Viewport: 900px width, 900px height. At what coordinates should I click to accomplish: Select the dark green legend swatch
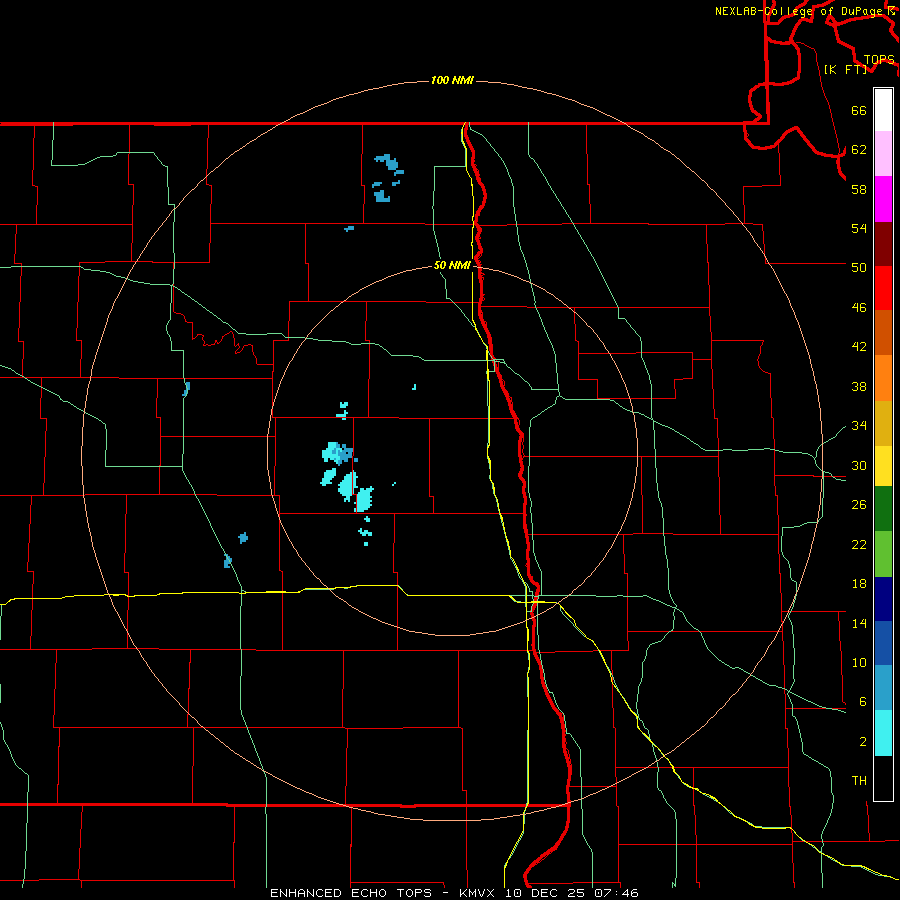point(883,509)
